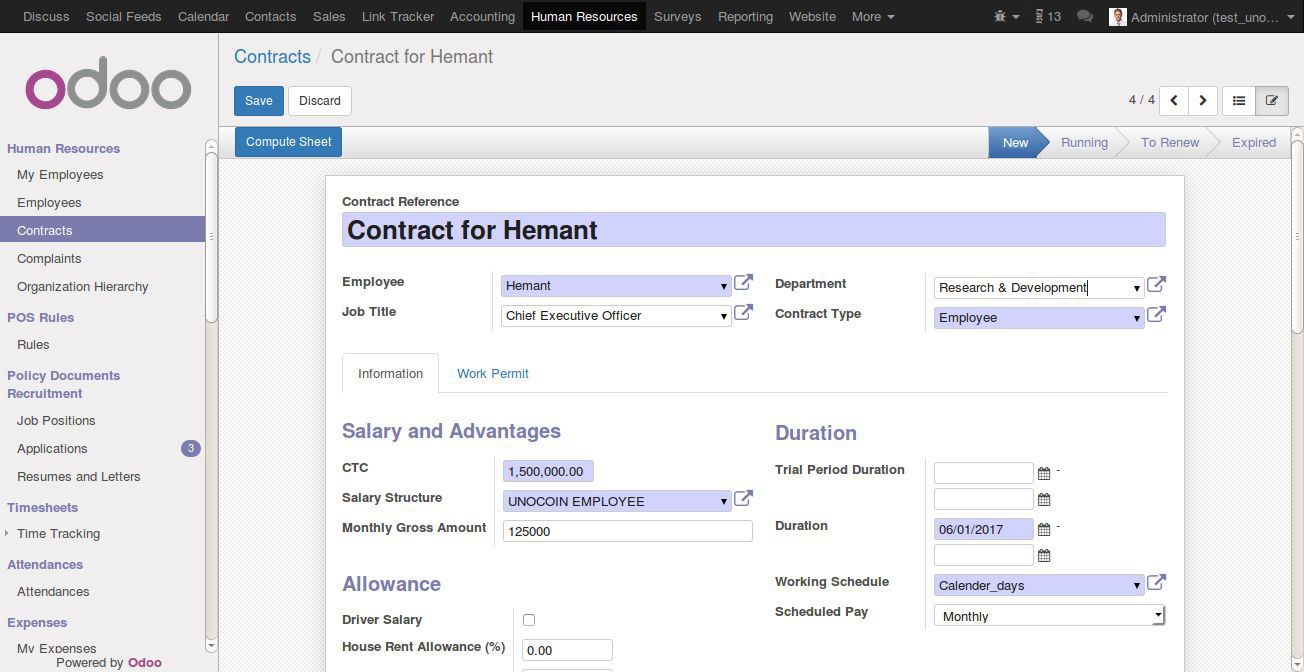
Task: Expand the Department dropdown
Action: click(x=1137, y=288)
